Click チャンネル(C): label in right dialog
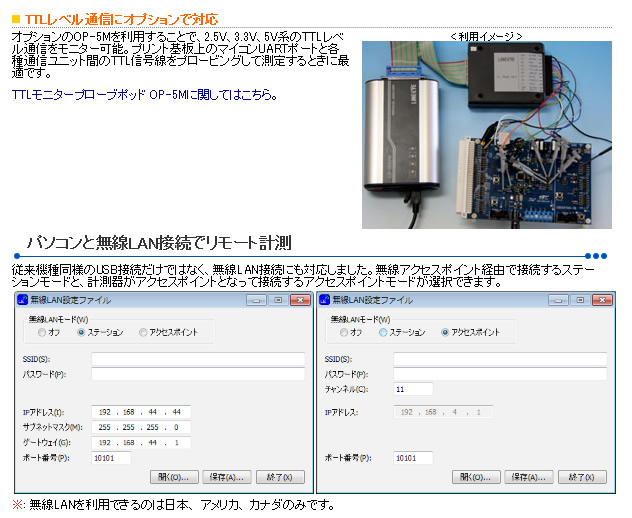Viewport: 632px width, 518px height. pos(346,389)
